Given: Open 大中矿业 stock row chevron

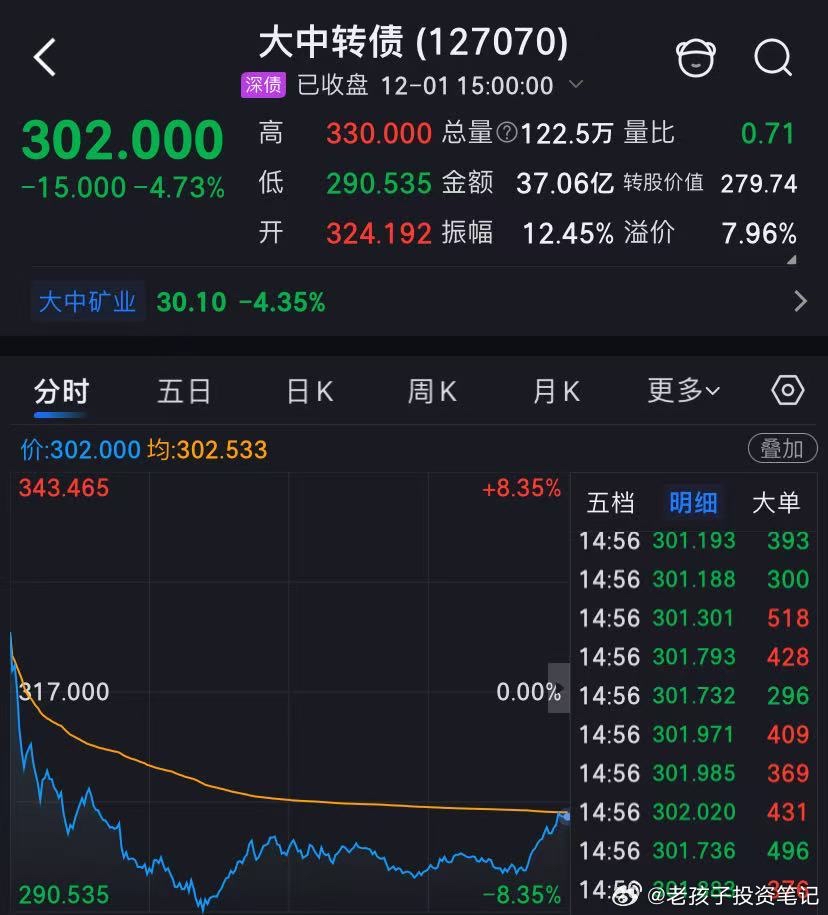Looking at the screenshot, I should pyautogui.click(x=801, y=302).
